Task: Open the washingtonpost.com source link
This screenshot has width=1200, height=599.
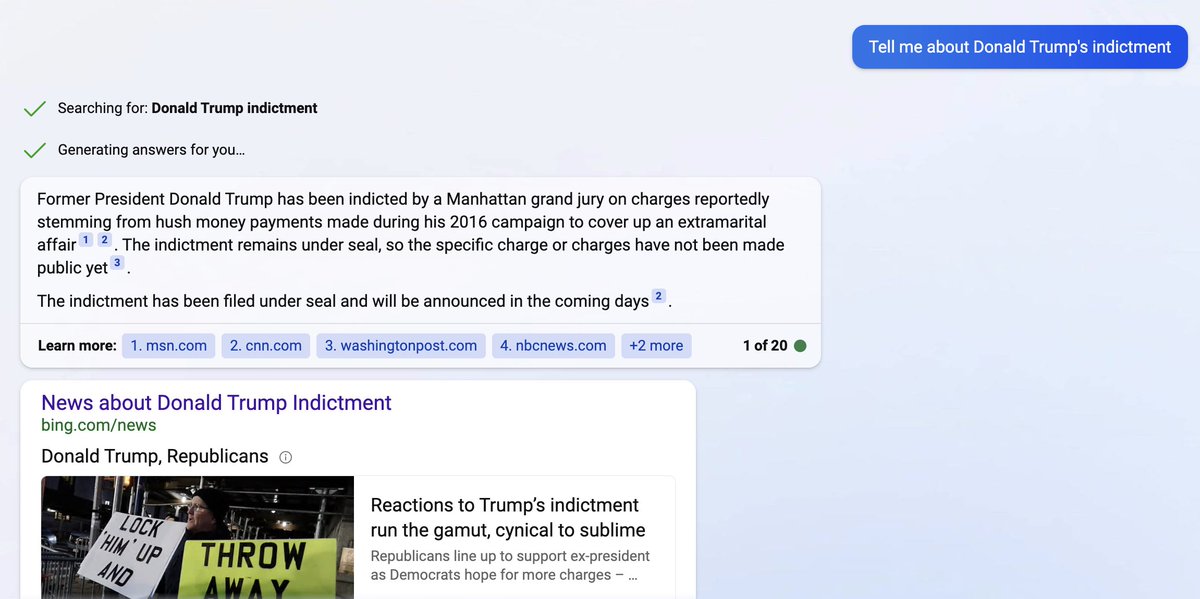Action: pos(400,344)
